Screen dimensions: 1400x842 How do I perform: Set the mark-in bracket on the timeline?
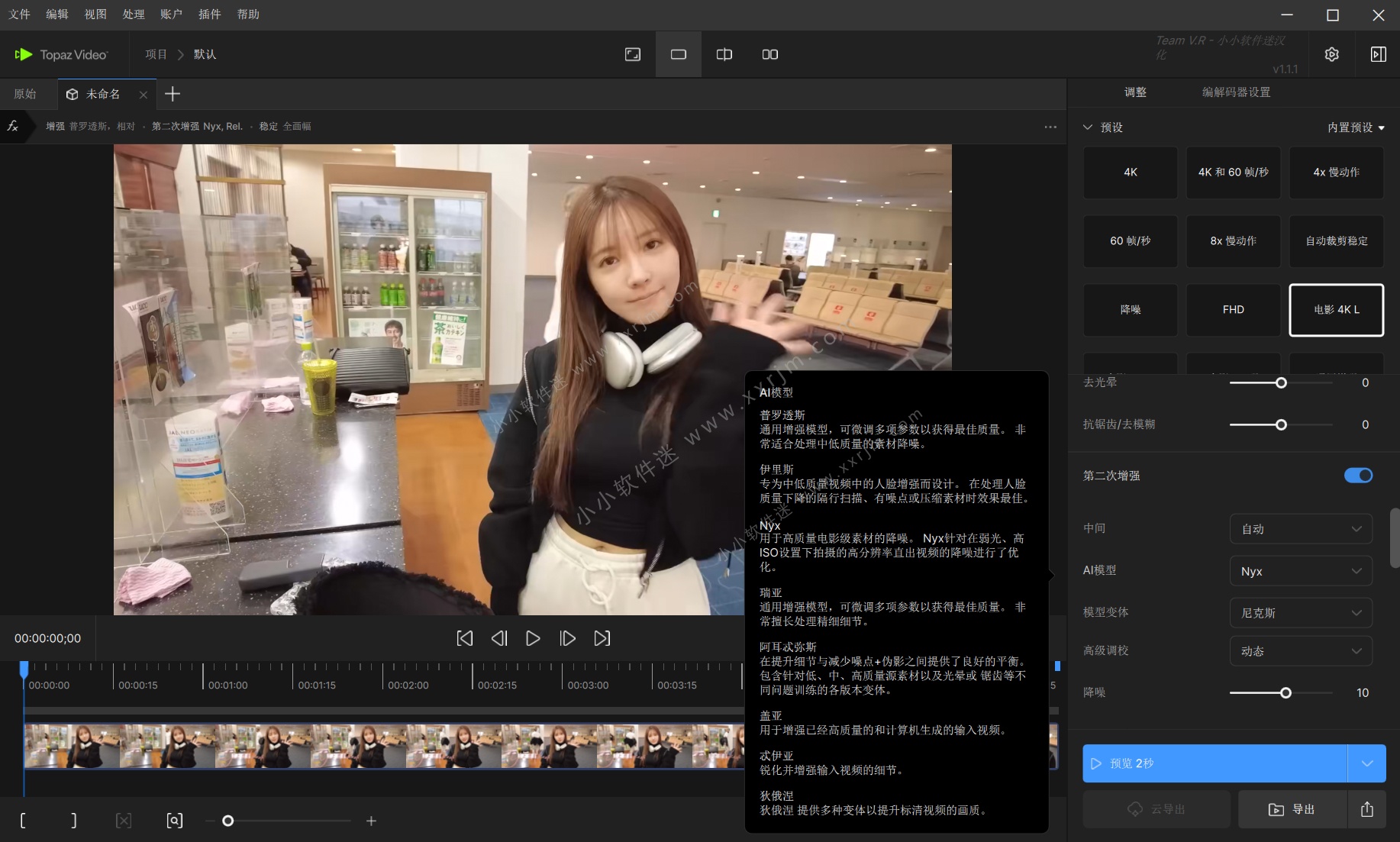[24, 821]
